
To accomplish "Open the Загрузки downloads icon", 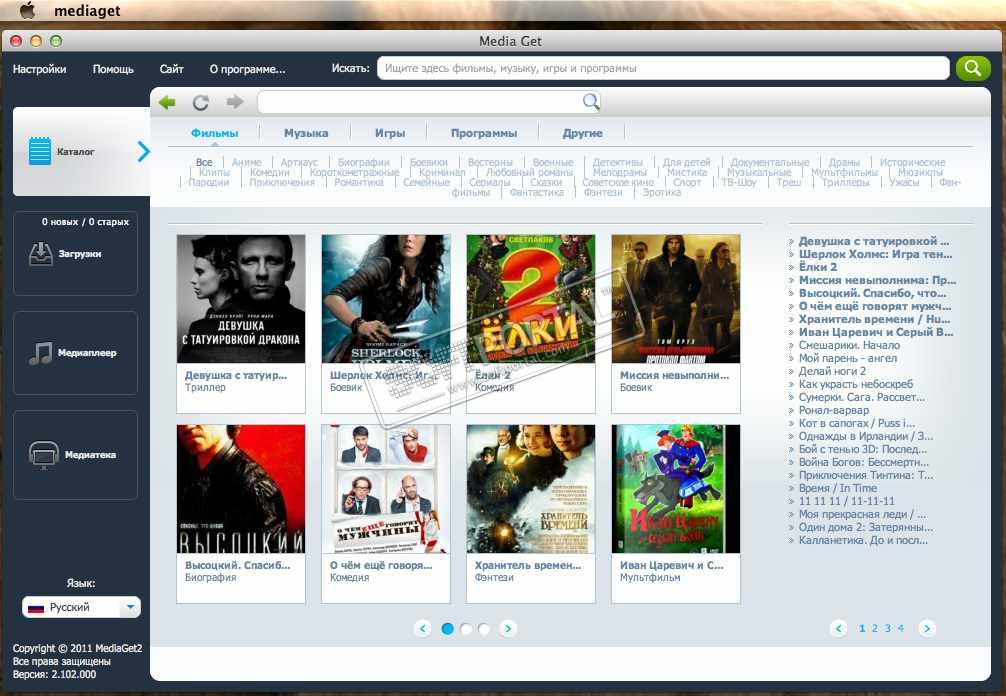I will click(x=41, y=254).
